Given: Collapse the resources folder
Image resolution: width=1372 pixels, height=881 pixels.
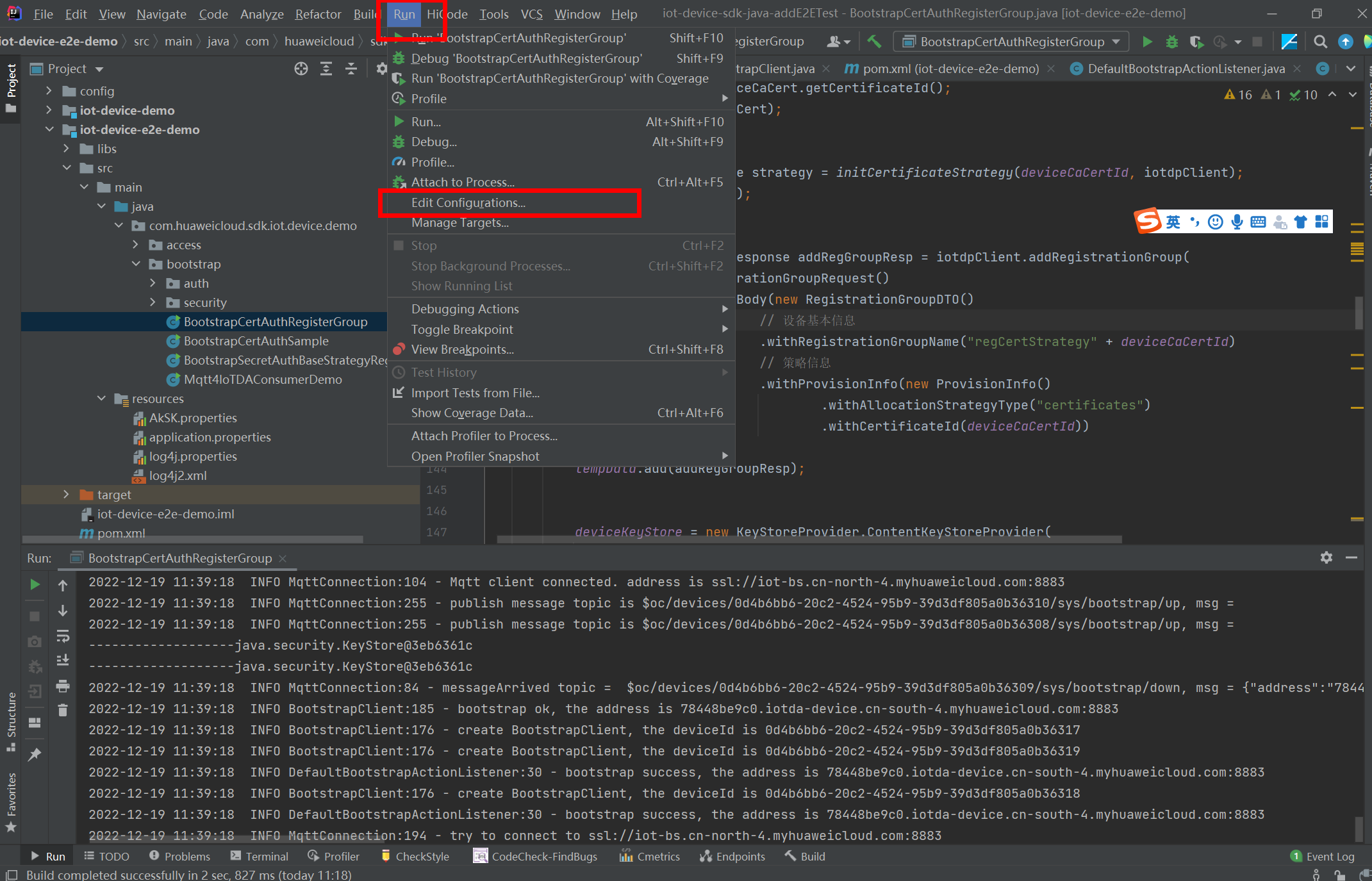Looking at the screenshot, I should (101, 399).
